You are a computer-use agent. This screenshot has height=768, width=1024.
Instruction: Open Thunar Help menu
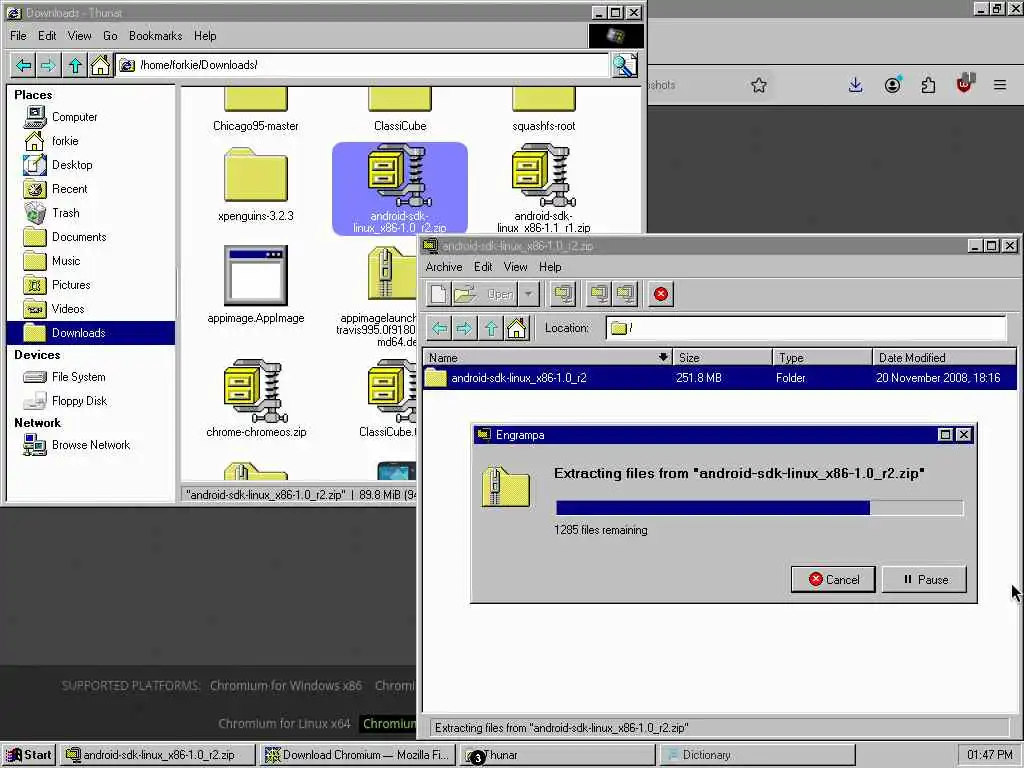coord(205,36)
